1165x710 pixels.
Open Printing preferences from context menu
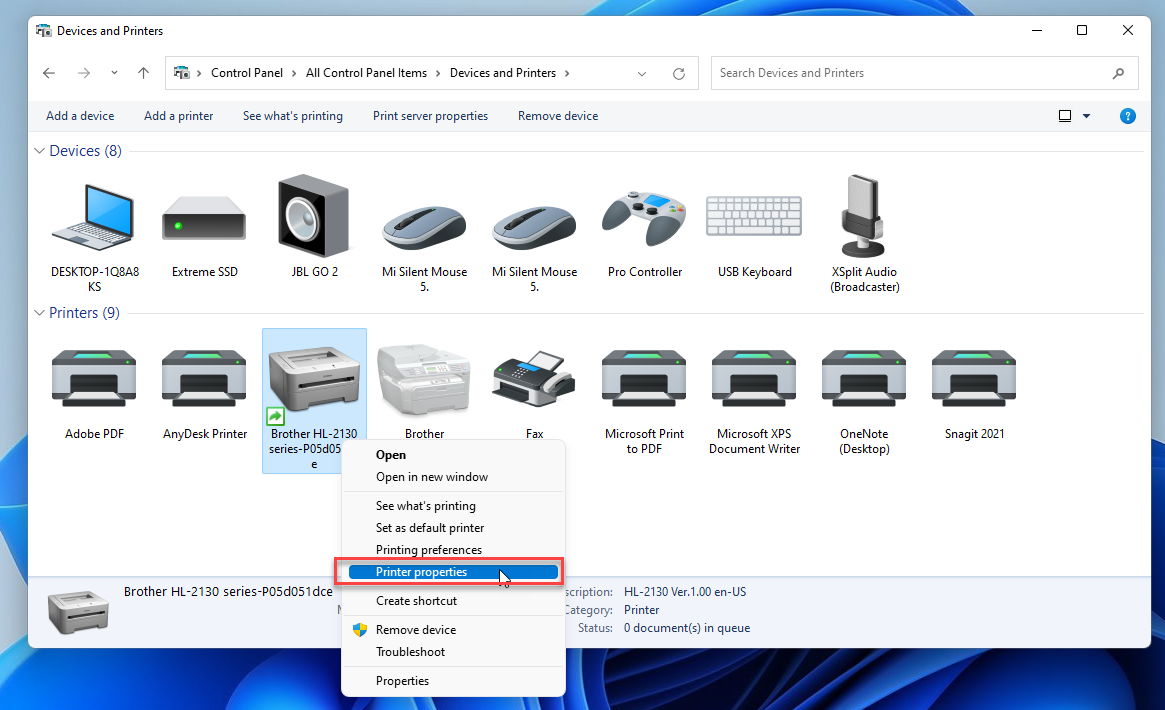[x=453, y=550]
